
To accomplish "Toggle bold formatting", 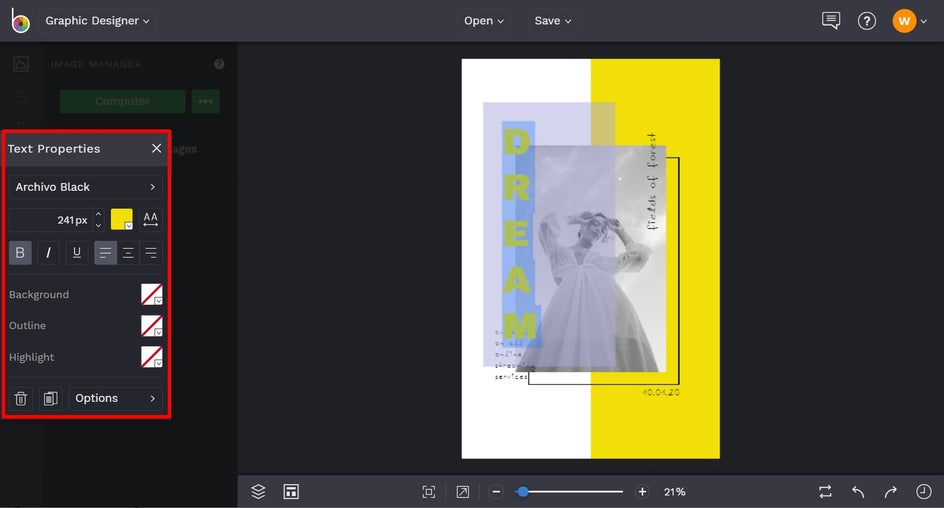I will tap(20, 253).
